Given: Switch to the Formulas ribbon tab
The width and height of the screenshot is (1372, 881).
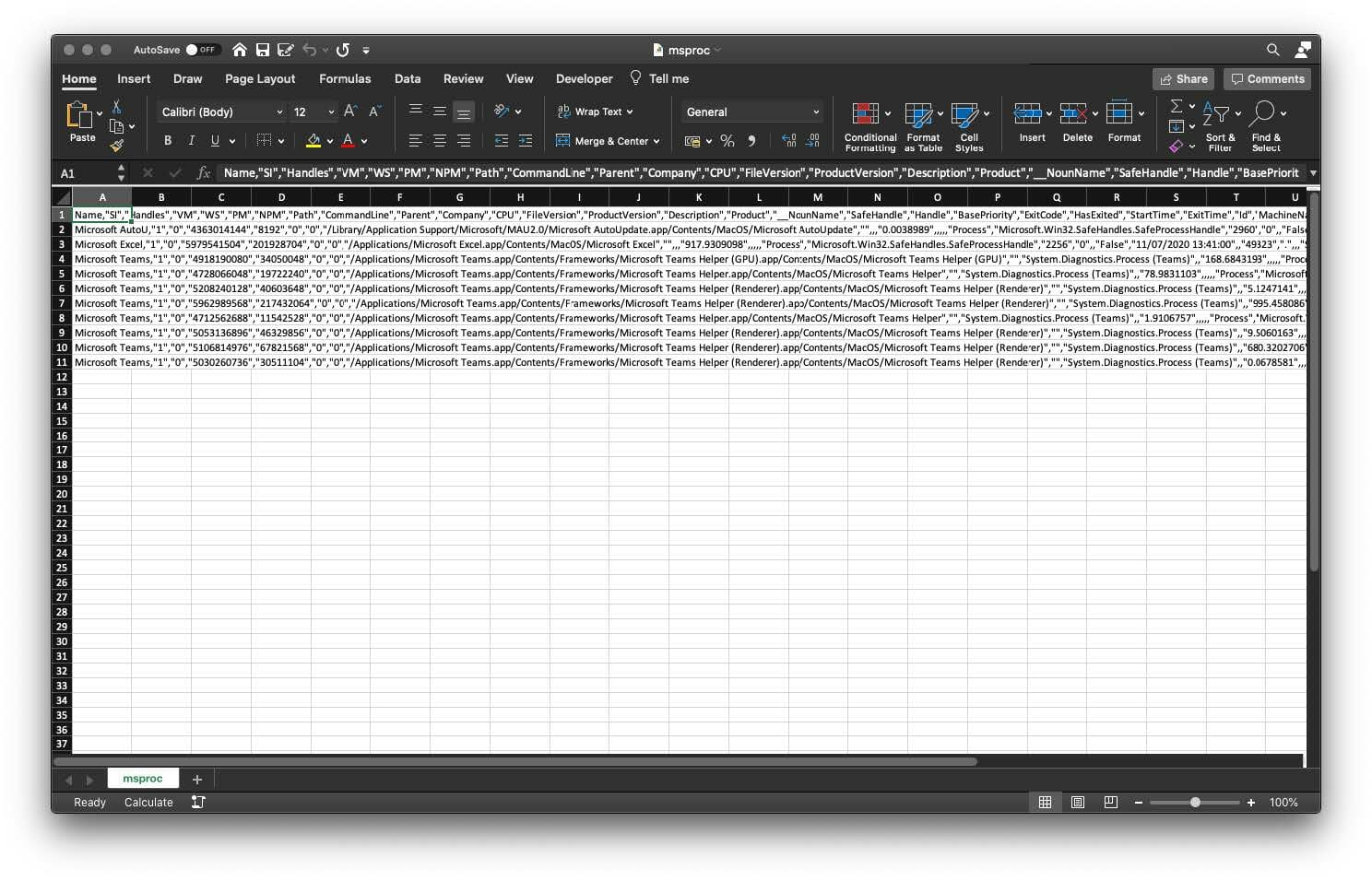Looking at the screenshot, I should click(x=344, y=78).
